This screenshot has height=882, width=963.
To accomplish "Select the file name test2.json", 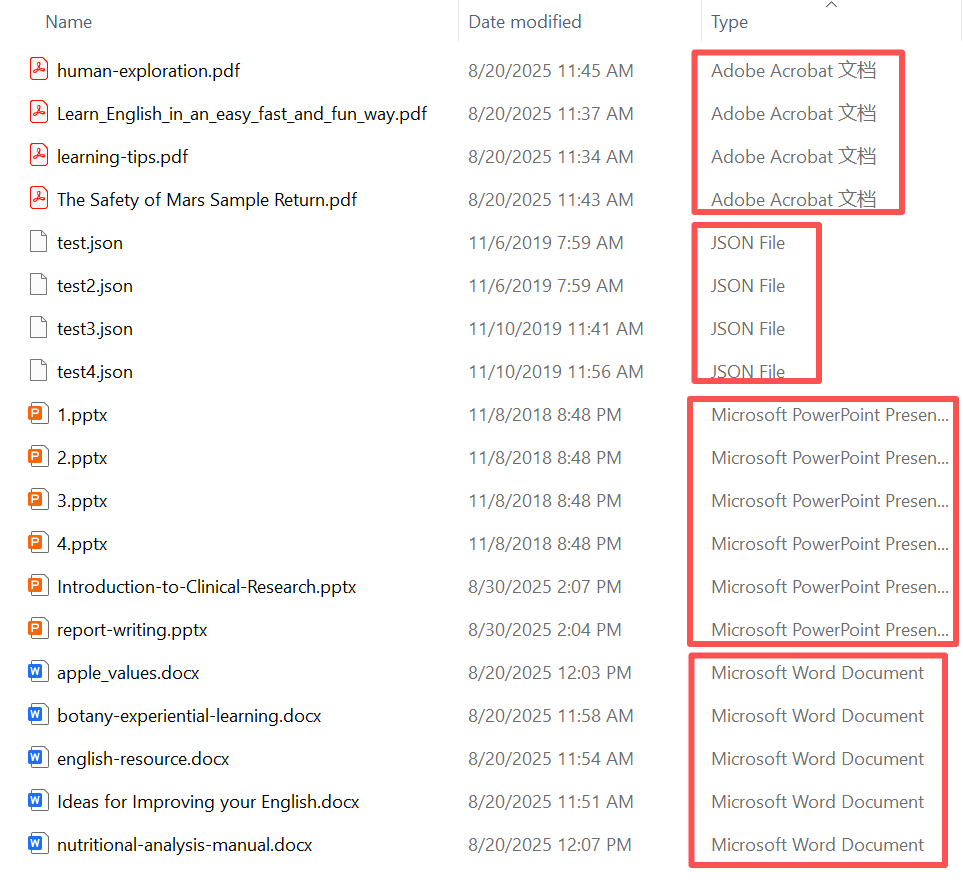I will (x=95, y=286).
